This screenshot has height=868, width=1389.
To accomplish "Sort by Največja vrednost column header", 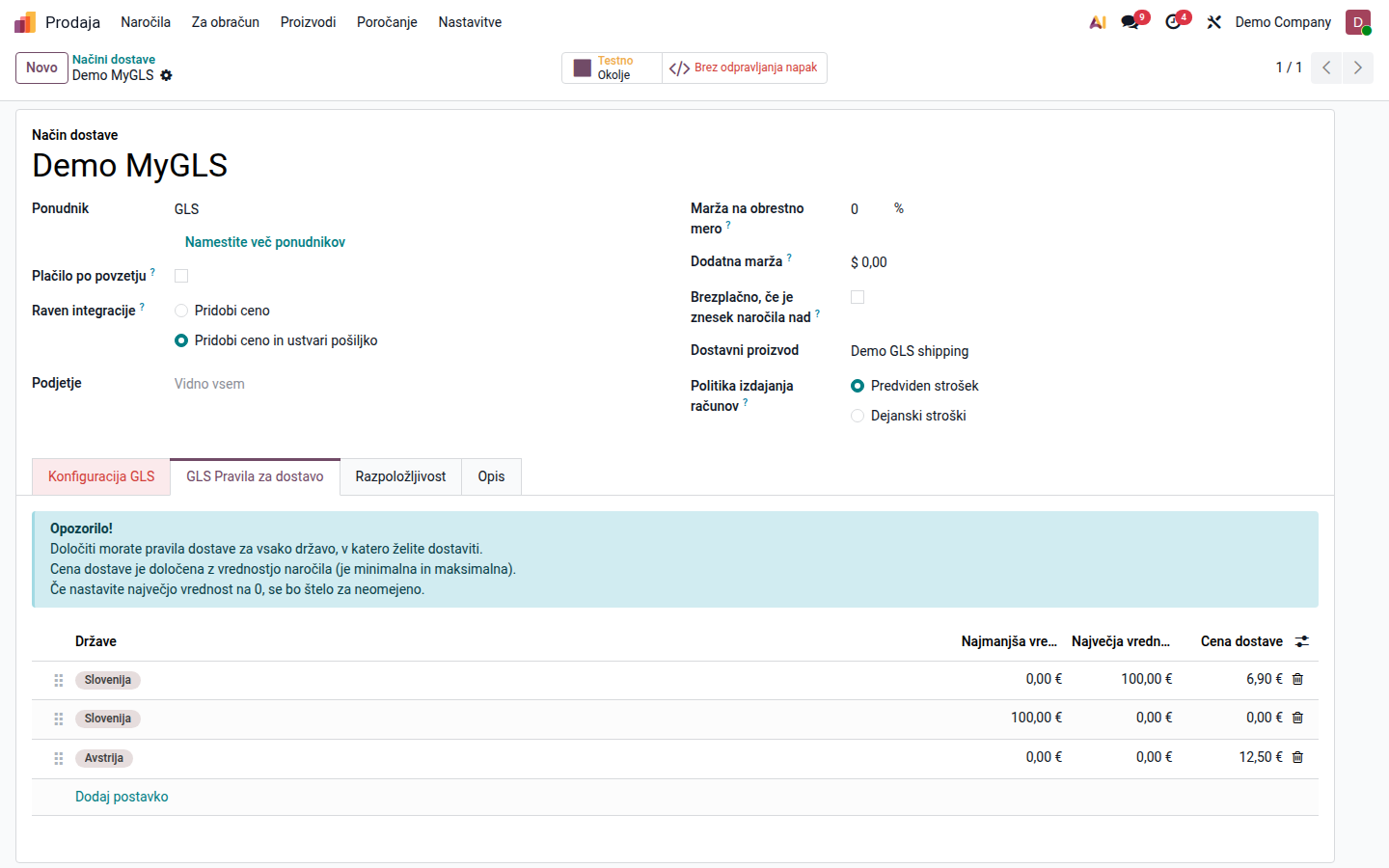I will coord(1121,641).
